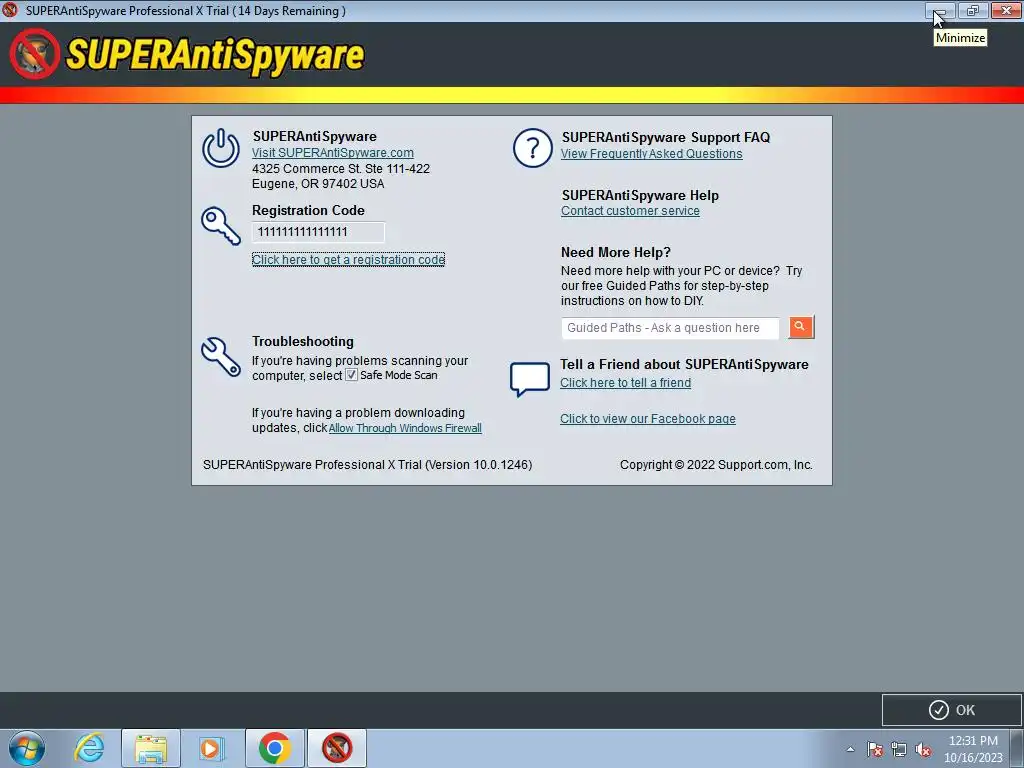Click here to get a registration code

click(348, 259)
